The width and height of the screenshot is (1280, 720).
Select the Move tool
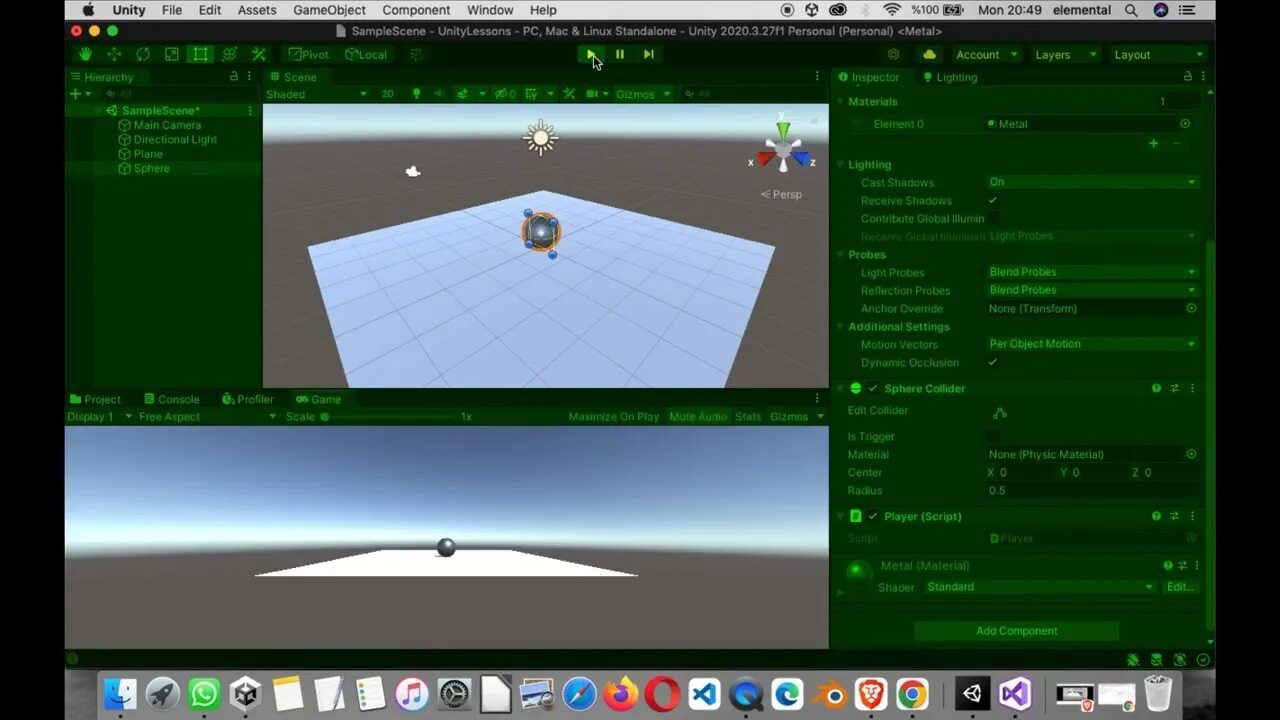(114, 54)
